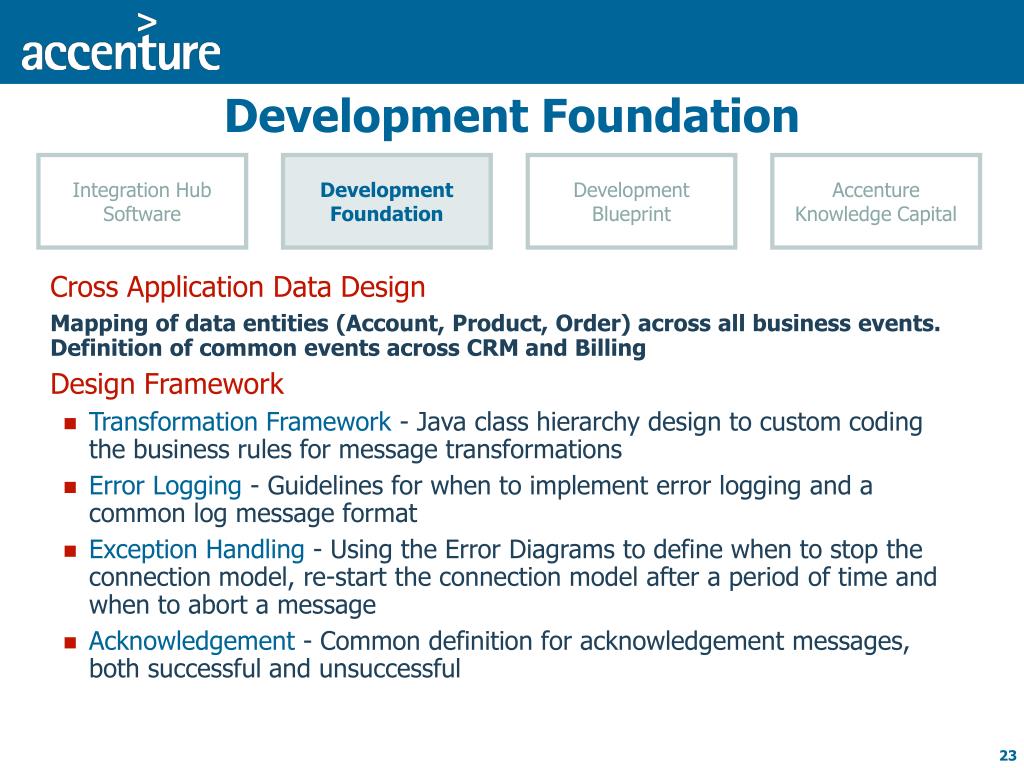Screen dimensions: 1024x768
Task: Click the Exception Handling red bullet
Action: point(71,551)
